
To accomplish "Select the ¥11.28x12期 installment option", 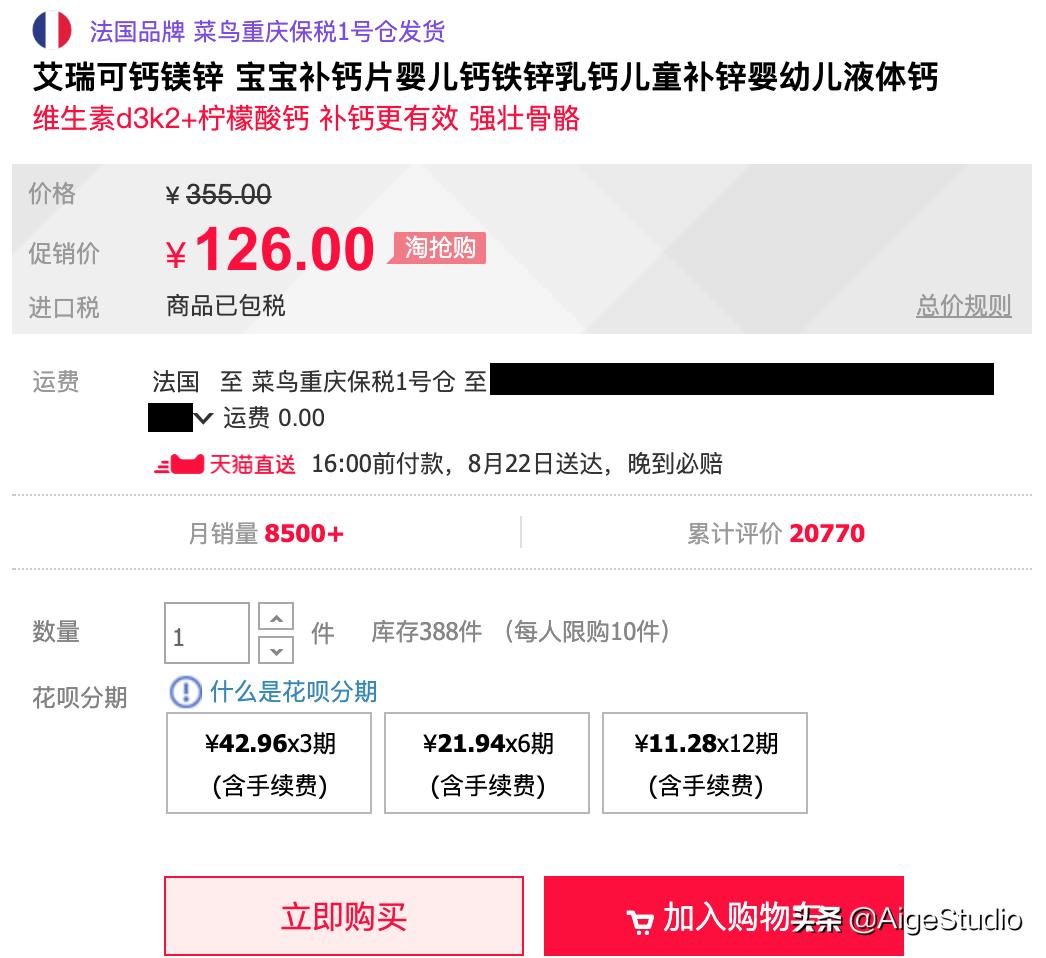I will 704,762.
